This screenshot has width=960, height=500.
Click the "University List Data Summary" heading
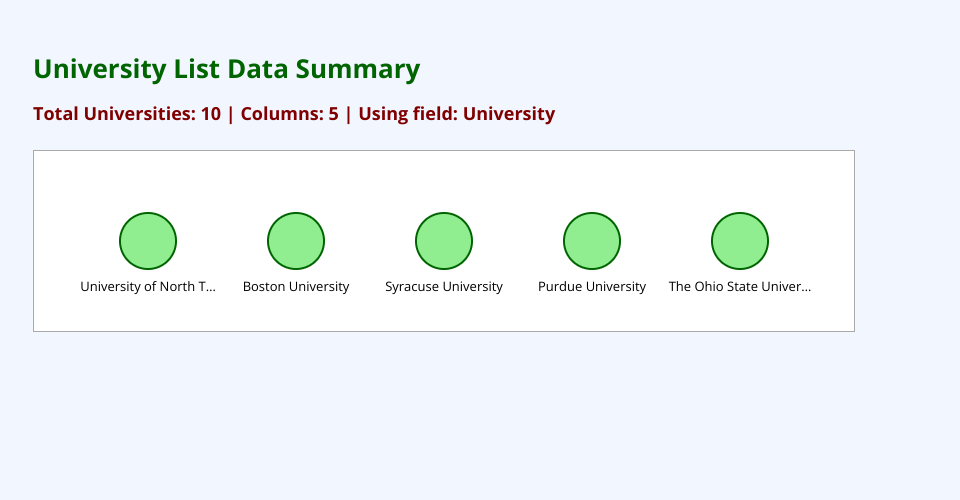(x=227, y=69)
